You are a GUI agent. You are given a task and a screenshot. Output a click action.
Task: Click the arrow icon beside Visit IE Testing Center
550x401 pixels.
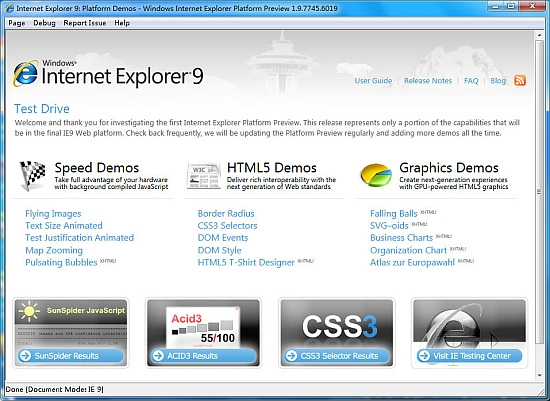[x=424, y=355]
